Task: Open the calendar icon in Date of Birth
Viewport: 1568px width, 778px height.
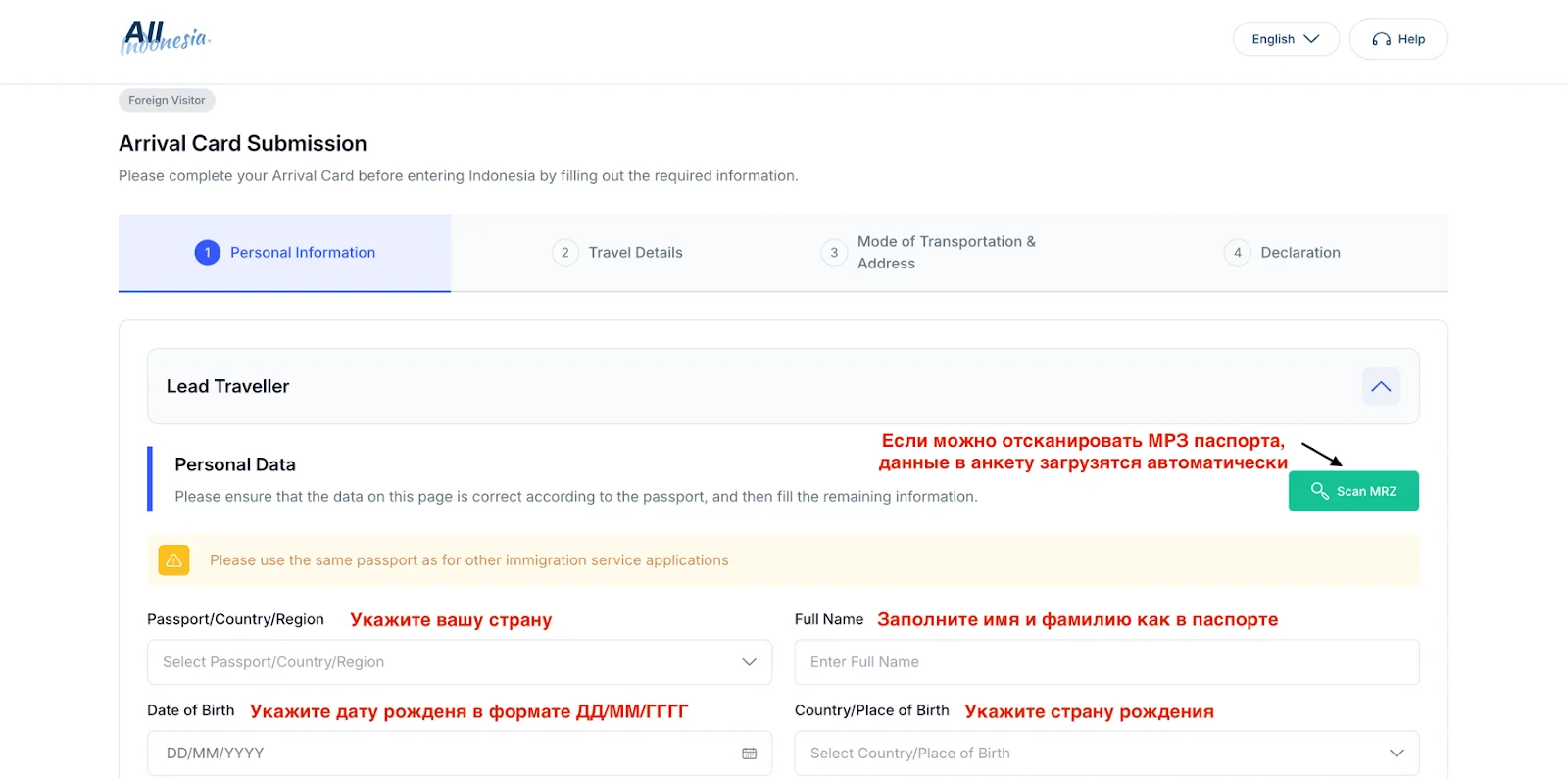Action: click(749, 754)
